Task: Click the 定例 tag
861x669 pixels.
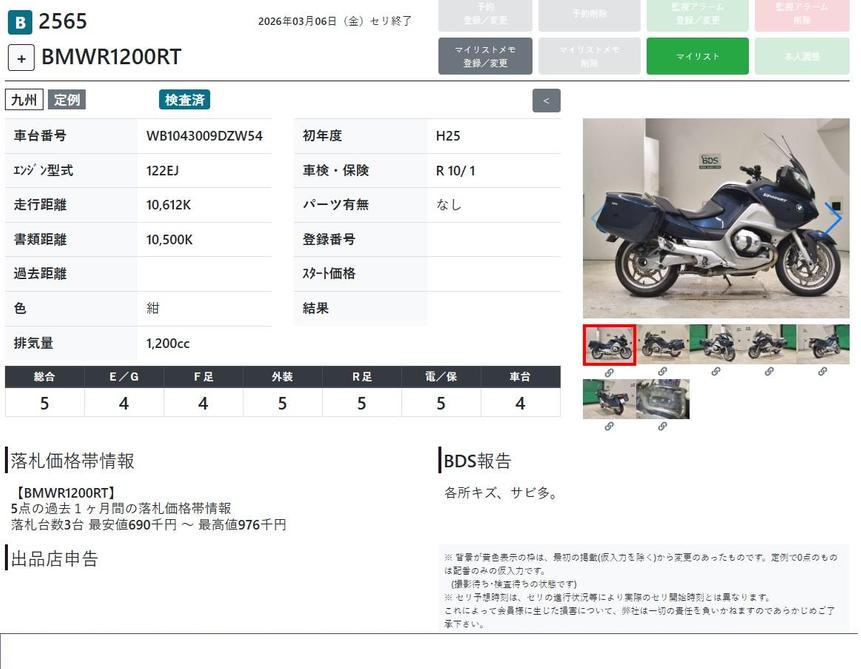Action: click(x=67, y=100)
